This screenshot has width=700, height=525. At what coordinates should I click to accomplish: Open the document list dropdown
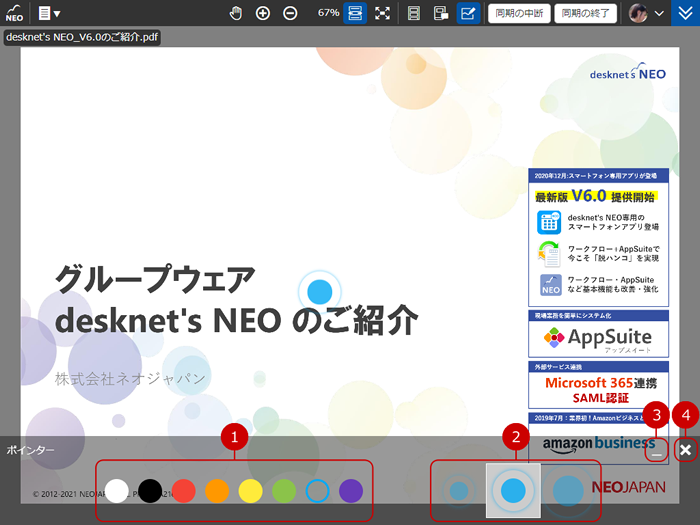(48, 13)
